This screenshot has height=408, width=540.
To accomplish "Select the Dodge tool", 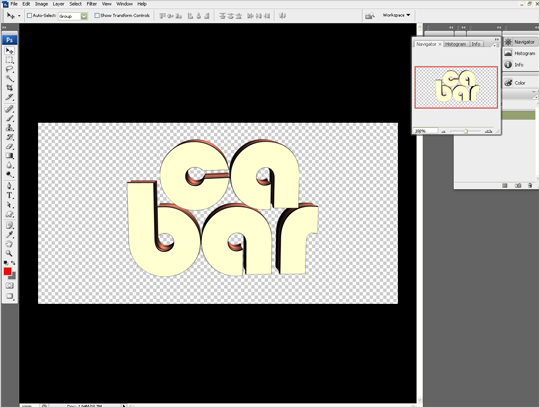I will click(10, 175).
